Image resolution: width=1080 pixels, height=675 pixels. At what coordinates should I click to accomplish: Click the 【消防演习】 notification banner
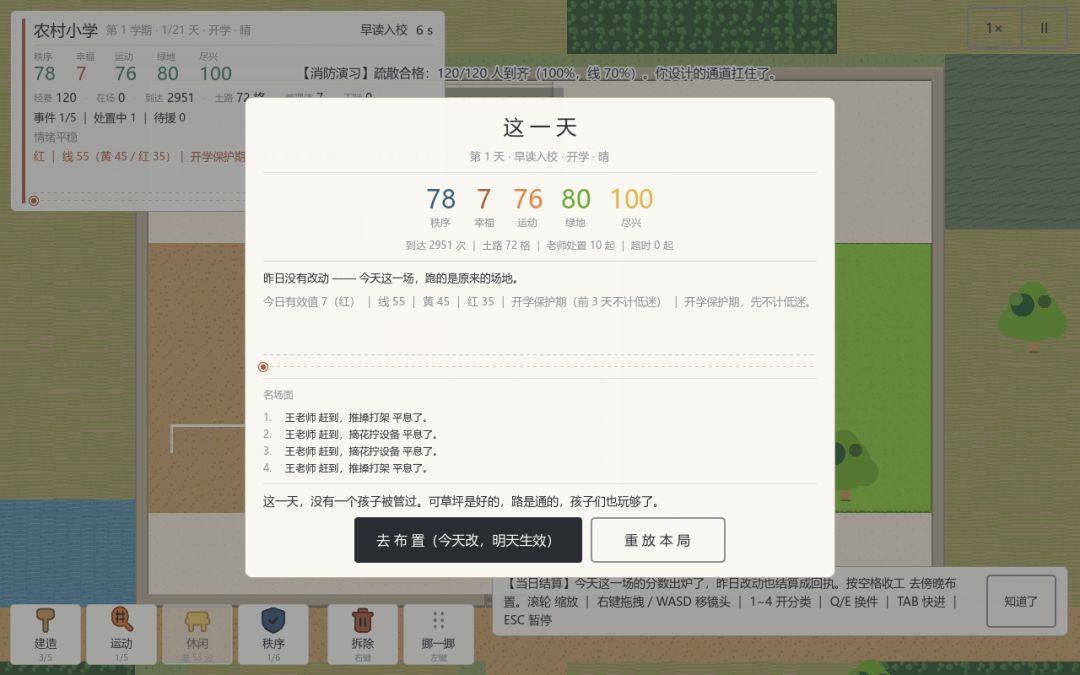click(538, 73)
